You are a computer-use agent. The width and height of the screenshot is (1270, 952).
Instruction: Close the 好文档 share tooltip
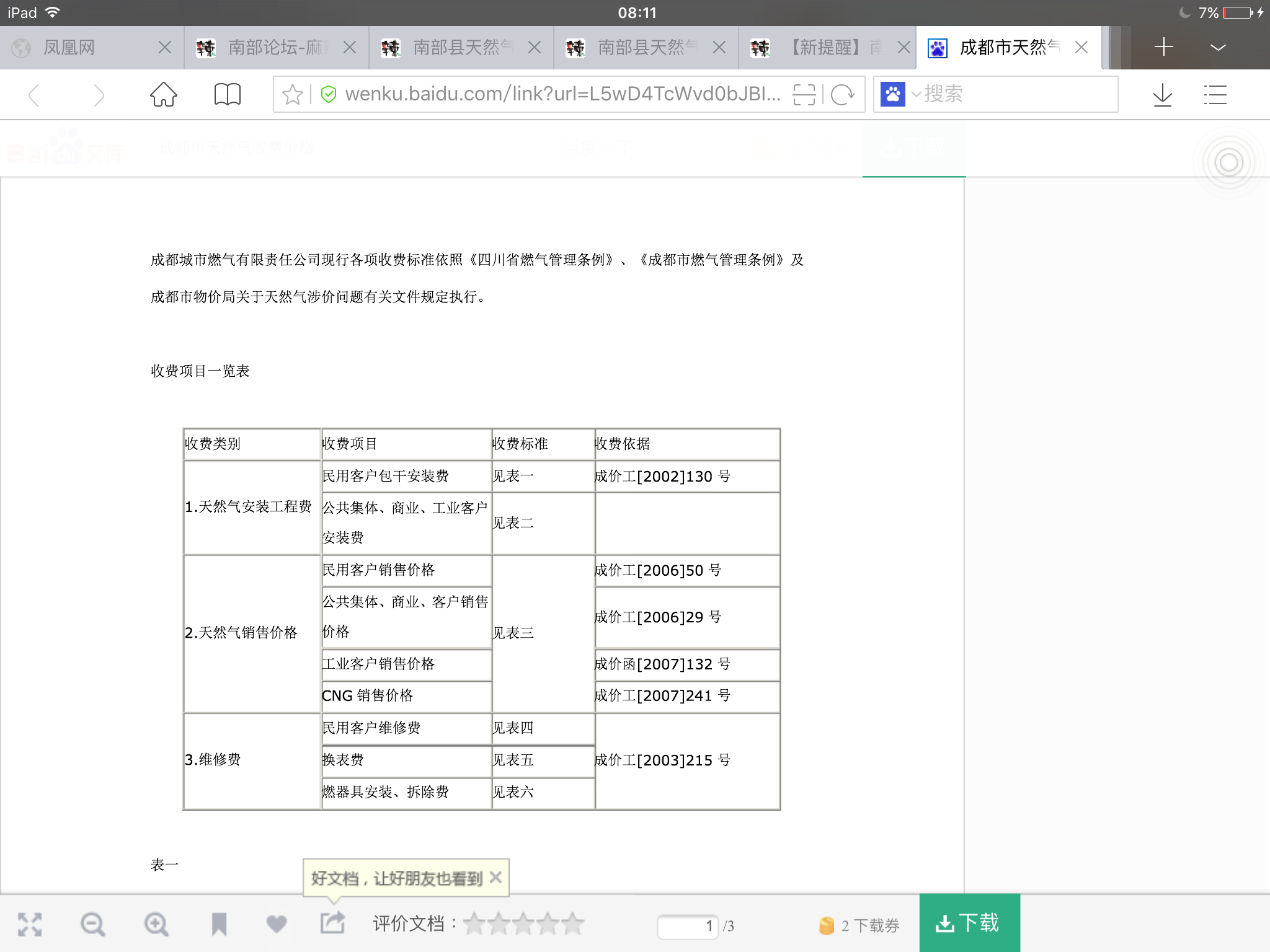point(495,877)
